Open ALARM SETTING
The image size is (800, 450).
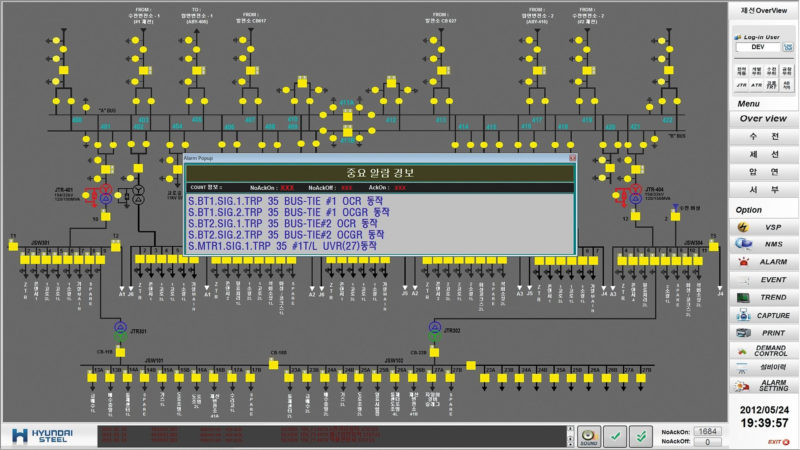[x=764, y=385]
